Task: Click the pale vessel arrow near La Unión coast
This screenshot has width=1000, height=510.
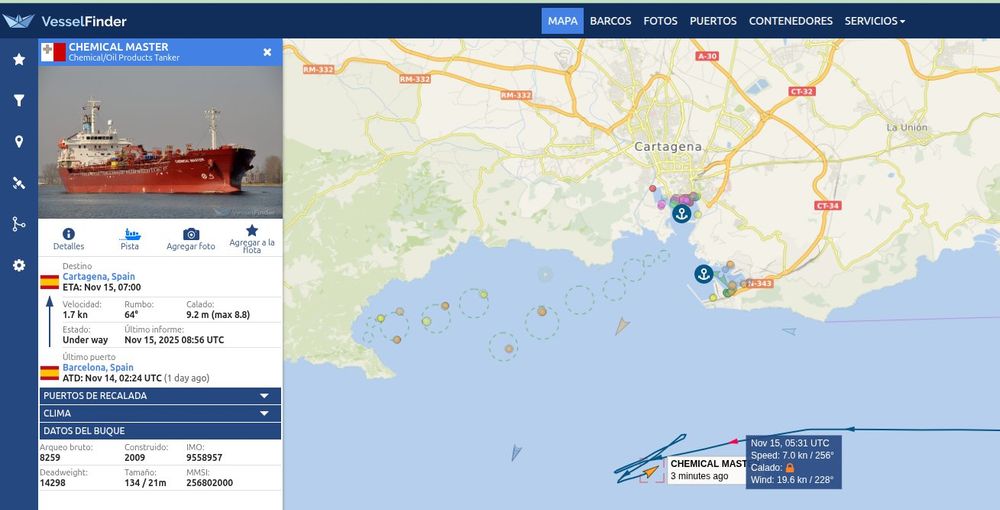Action: (790, 331)
